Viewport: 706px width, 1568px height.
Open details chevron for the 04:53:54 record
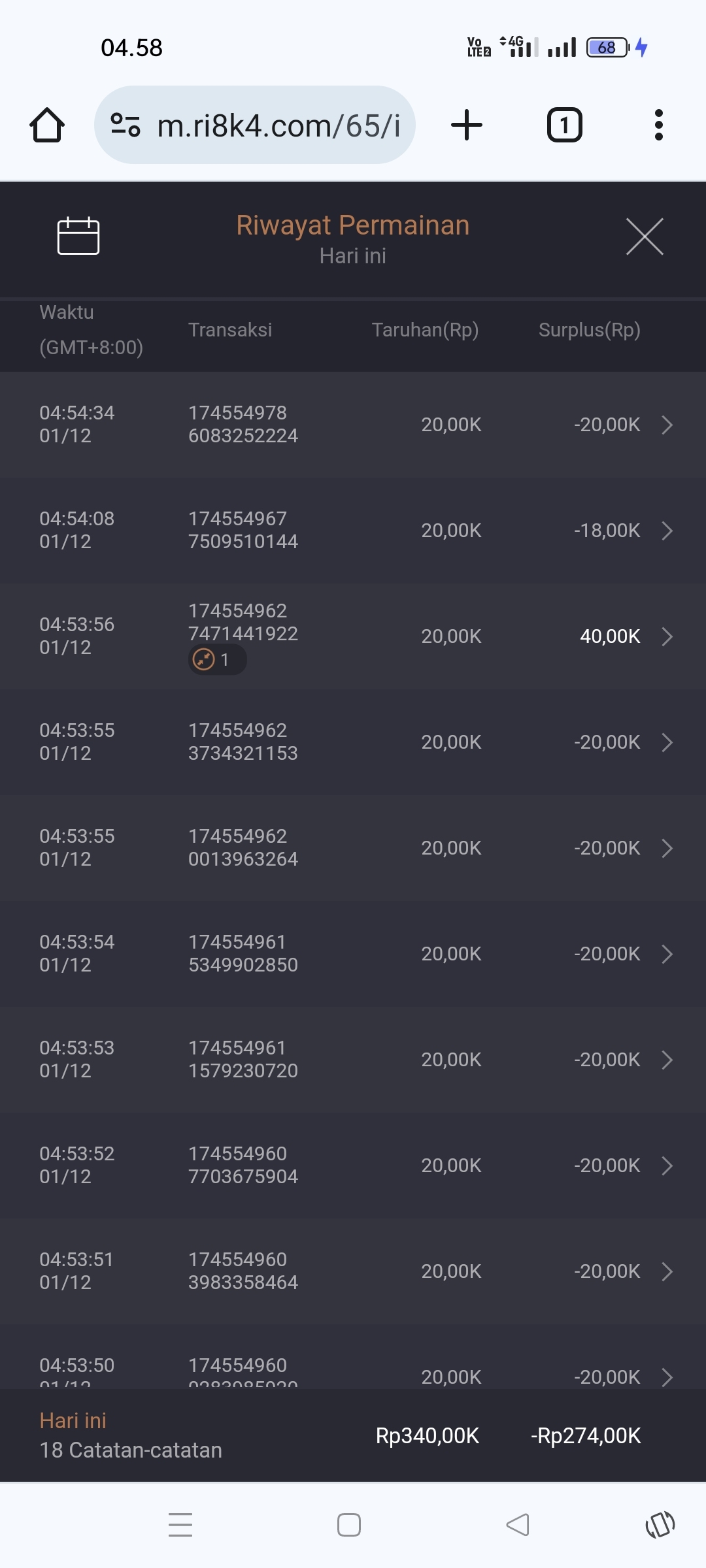(667, 954)
